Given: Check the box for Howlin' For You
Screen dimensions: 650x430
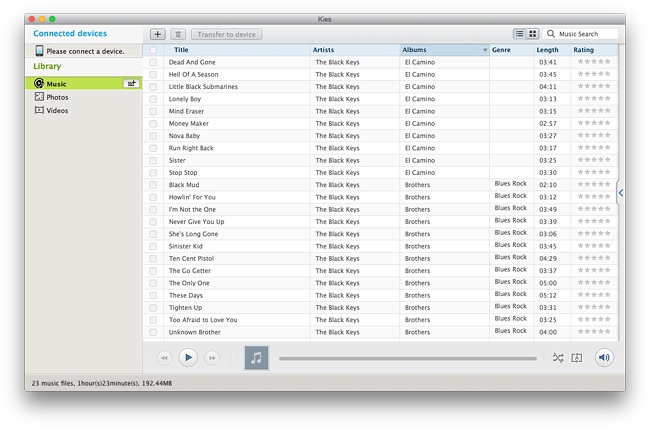Looking at the screenshot, I should click(153, 197).
